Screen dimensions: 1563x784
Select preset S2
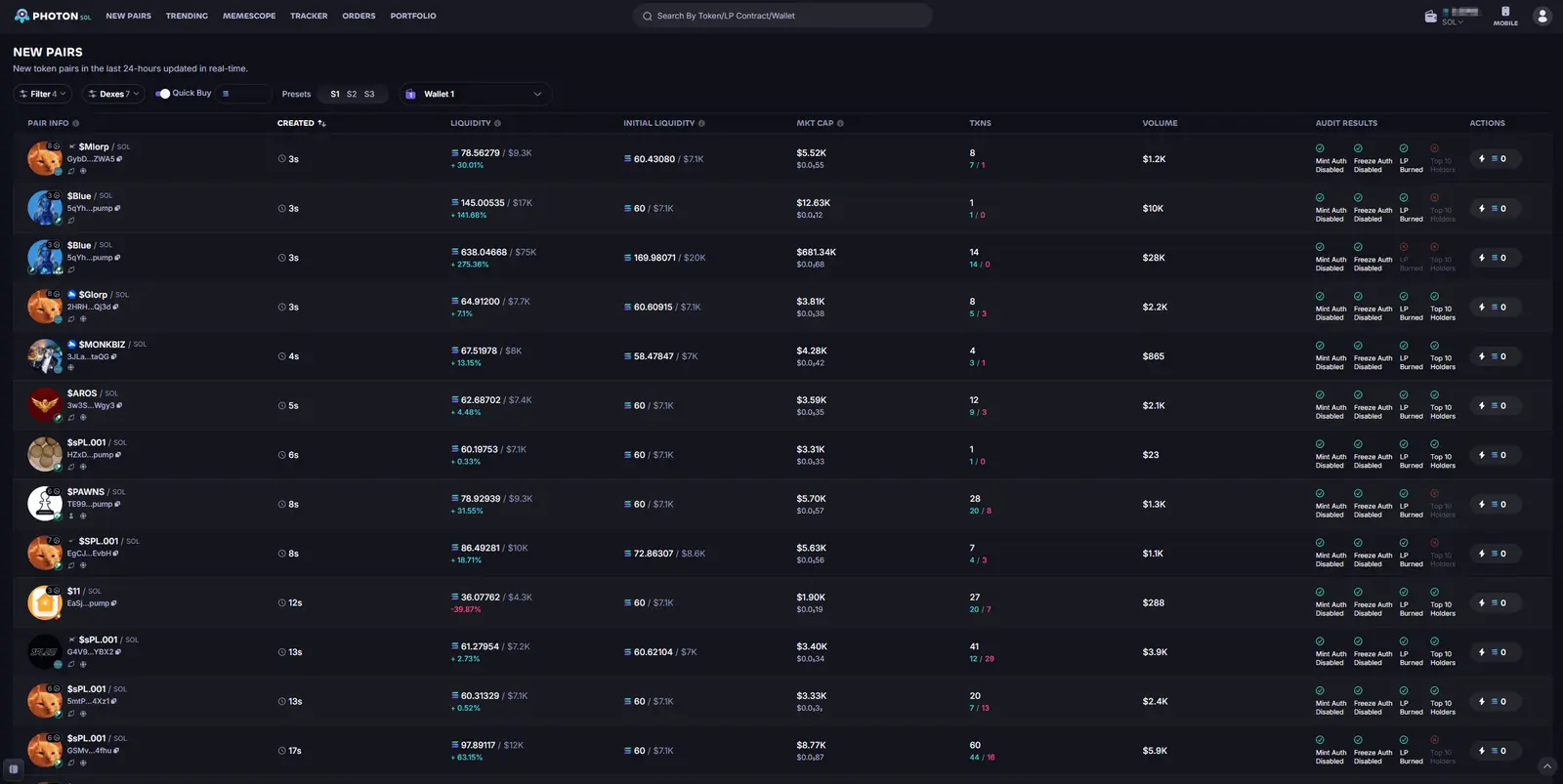(x=352, y=94)
